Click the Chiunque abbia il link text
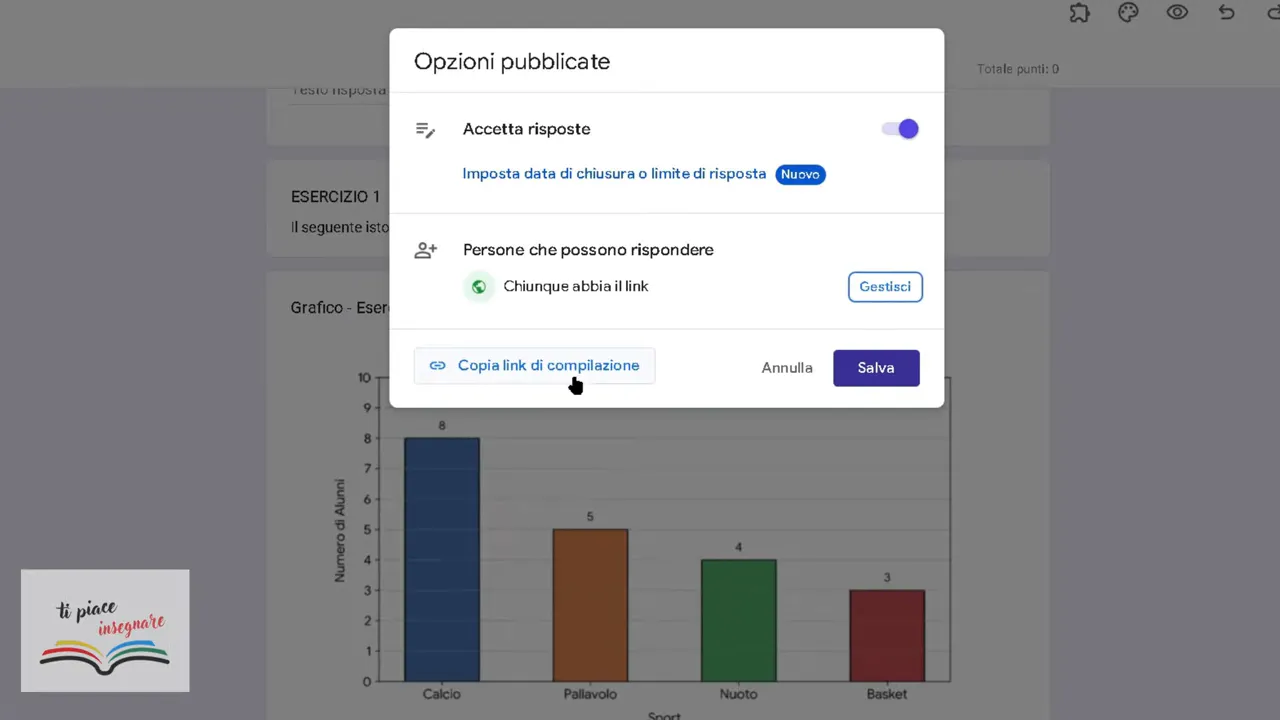Image resolution: width=1280 pixels, height=720 pixels. tap(576, 287)
